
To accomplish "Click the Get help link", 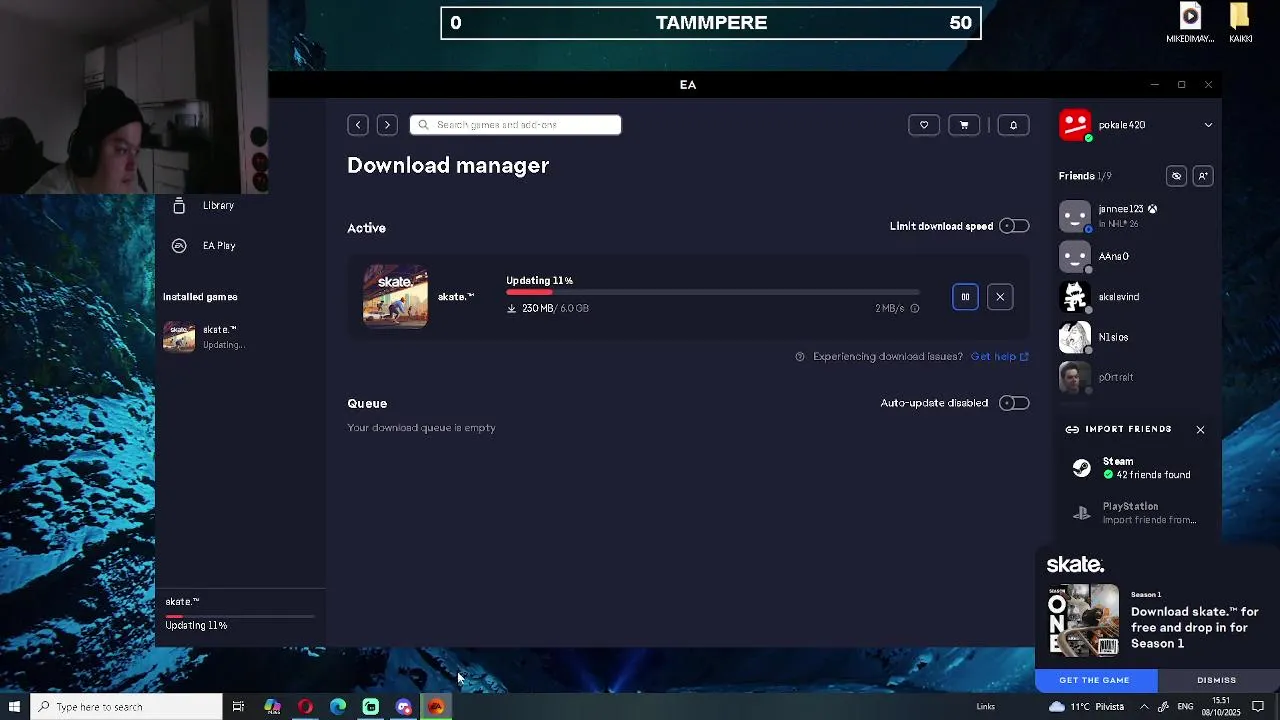I will pos(999,357).
